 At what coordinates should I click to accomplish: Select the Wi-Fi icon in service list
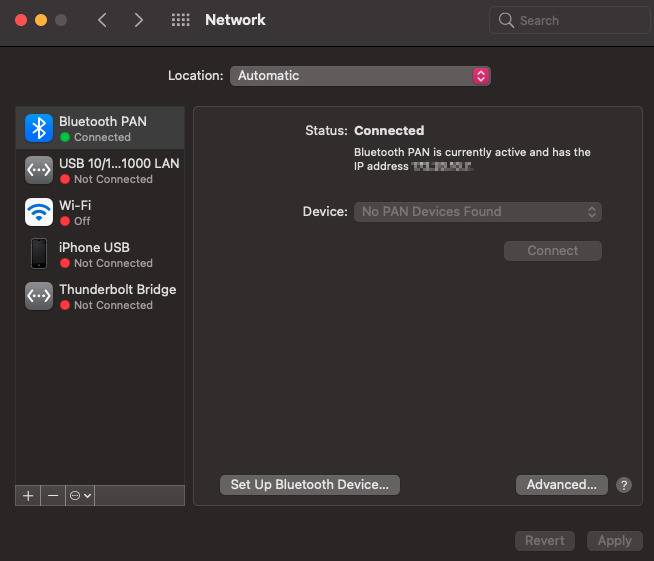coord(39,212)
